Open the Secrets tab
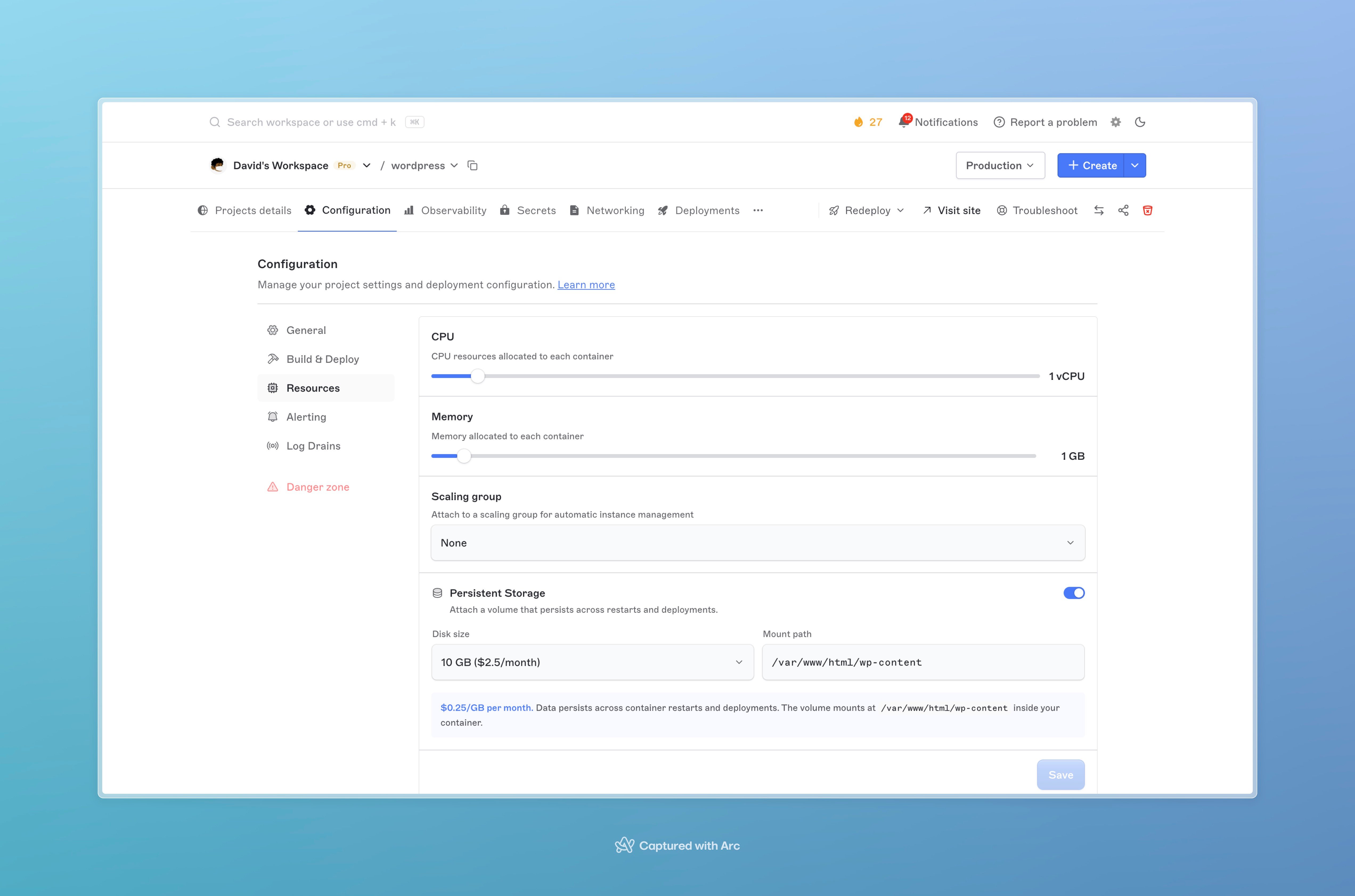Screen dimensions: 1355x896 [528, 210]
